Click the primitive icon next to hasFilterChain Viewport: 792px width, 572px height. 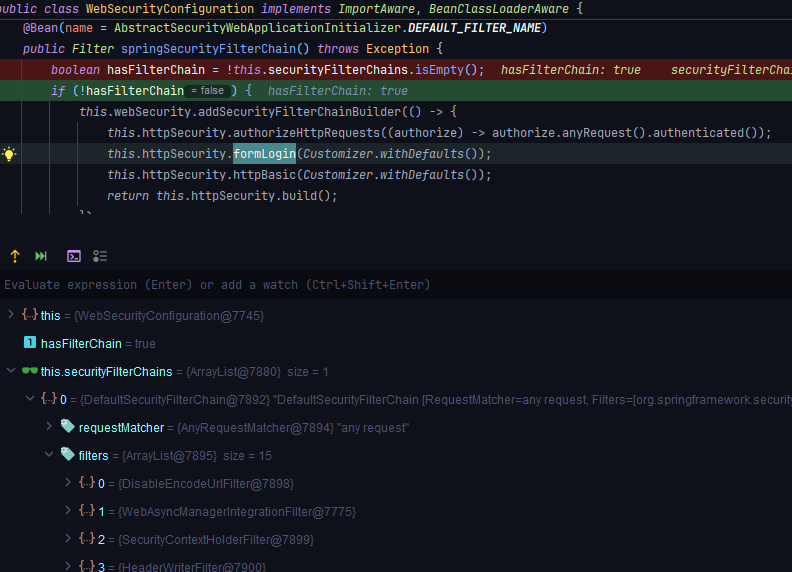pyautogui.click(x=30, y=343)
